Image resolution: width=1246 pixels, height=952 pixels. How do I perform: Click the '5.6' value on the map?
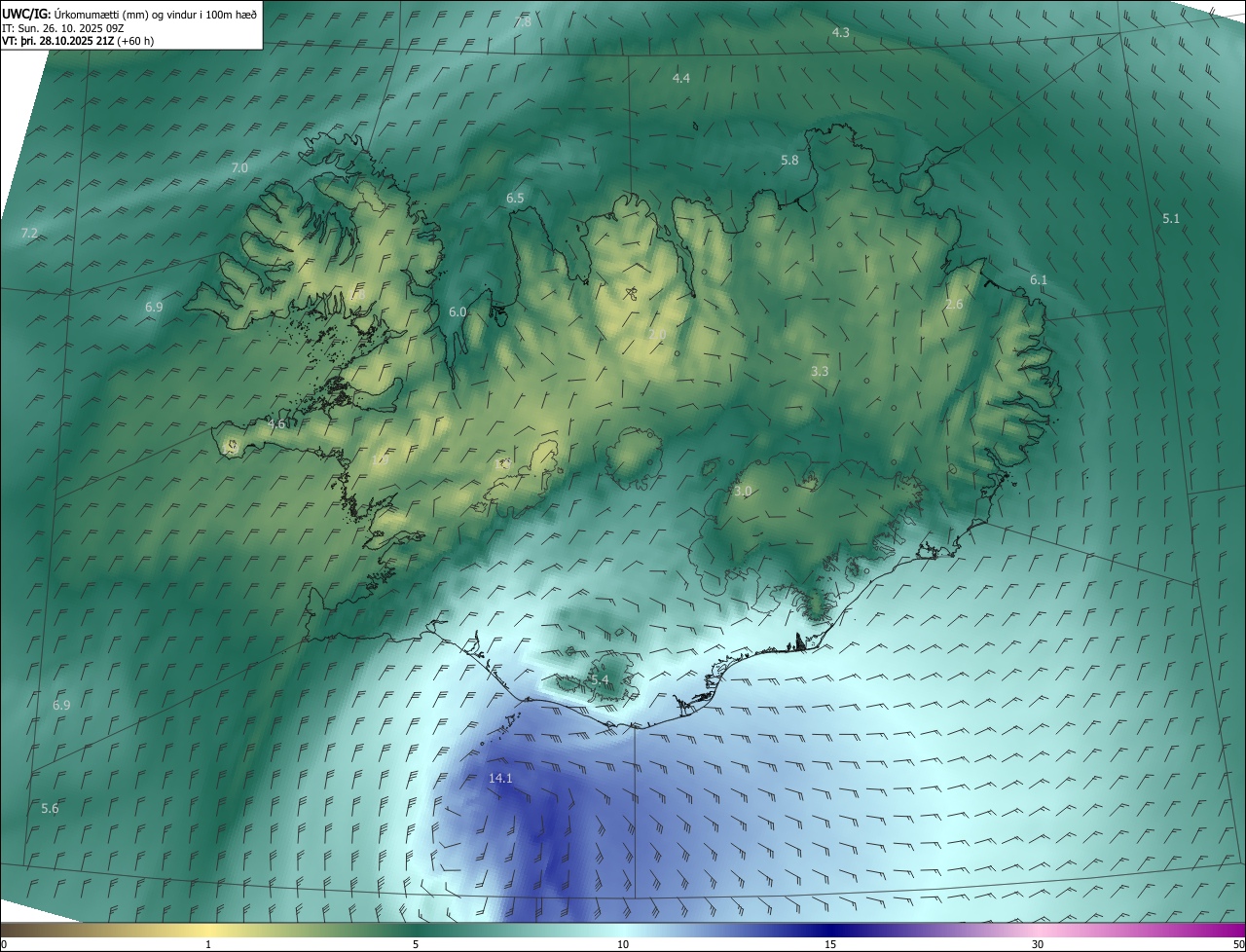(50, 809)
